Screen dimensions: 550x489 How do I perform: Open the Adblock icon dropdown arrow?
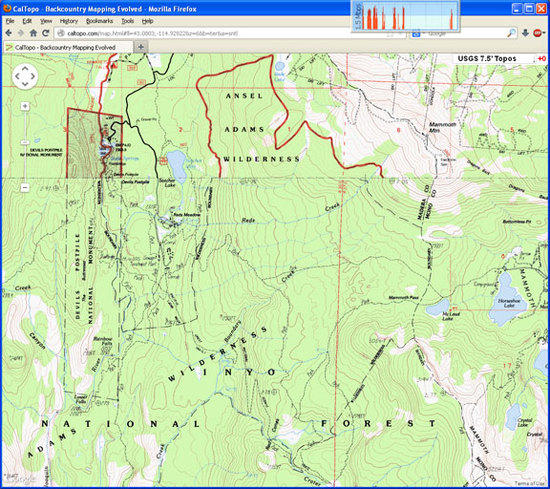tap(545, 33)
